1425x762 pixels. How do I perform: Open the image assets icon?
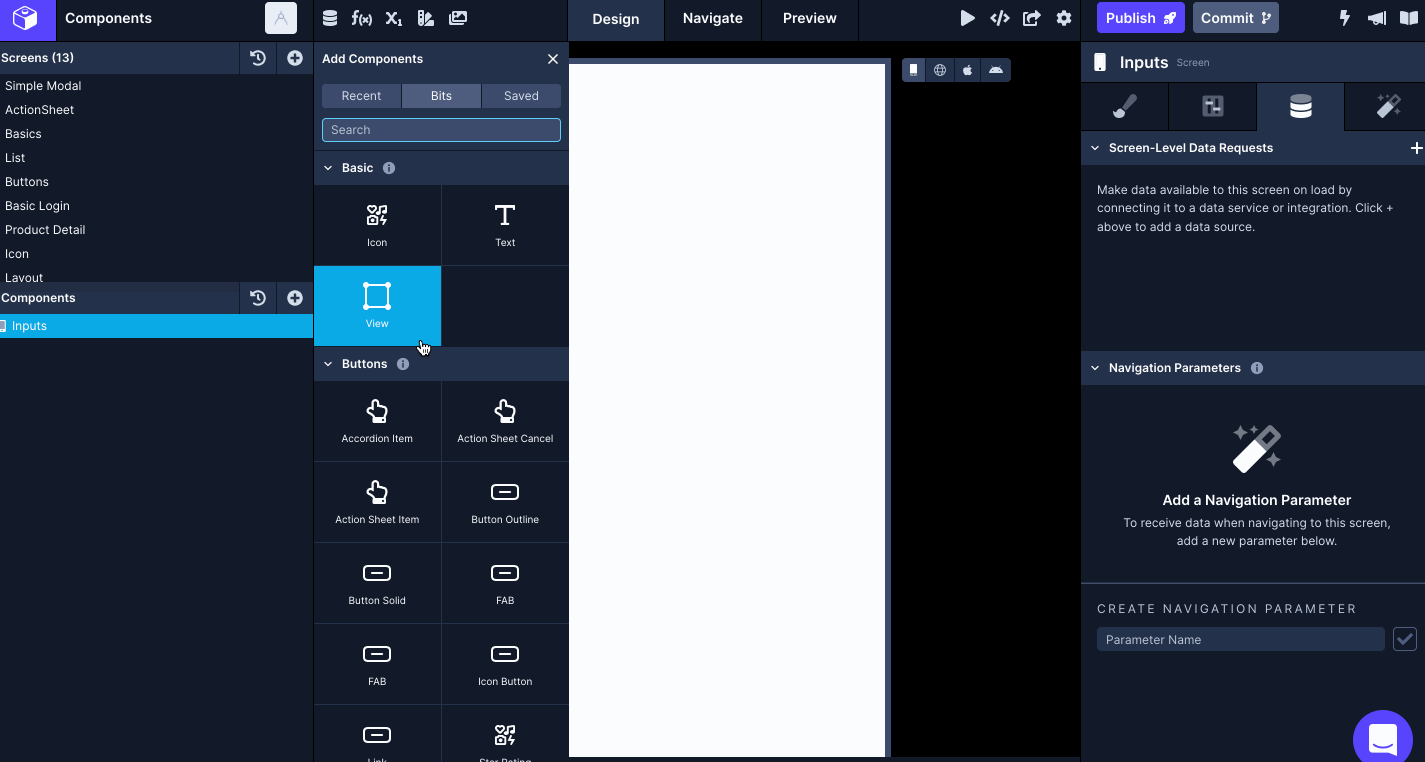pos(458,18)
